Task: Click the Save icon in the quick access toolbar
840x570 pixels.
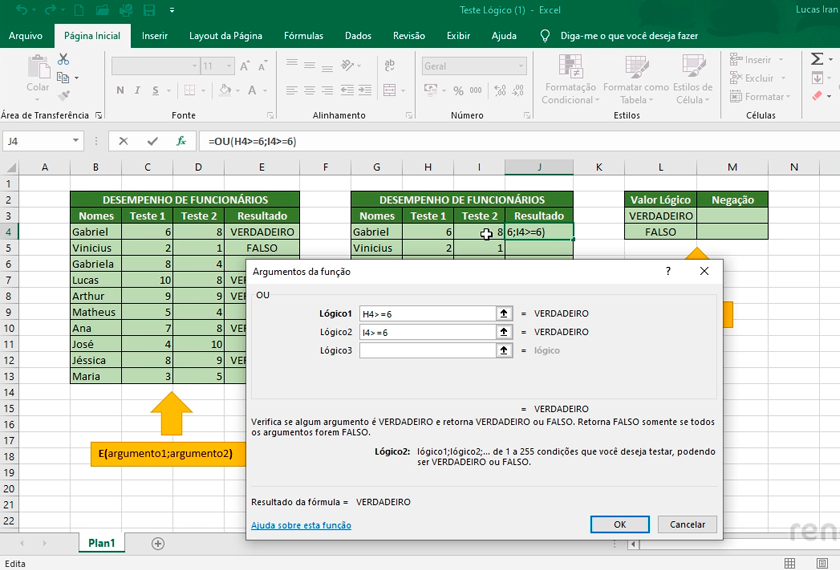Action: tap(148, 10)
